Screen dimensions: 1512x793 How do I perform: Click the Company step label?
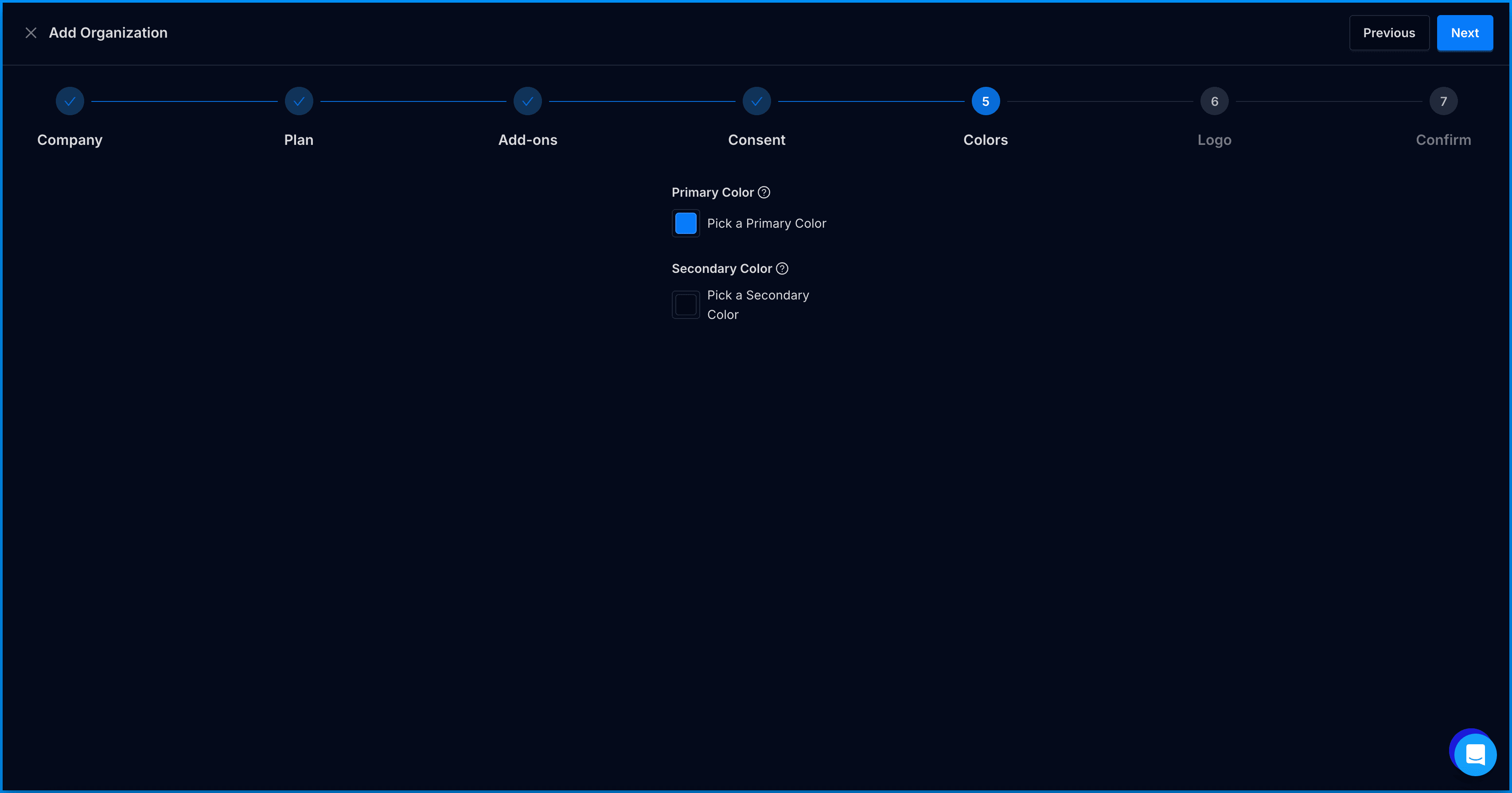click(70, 140)
